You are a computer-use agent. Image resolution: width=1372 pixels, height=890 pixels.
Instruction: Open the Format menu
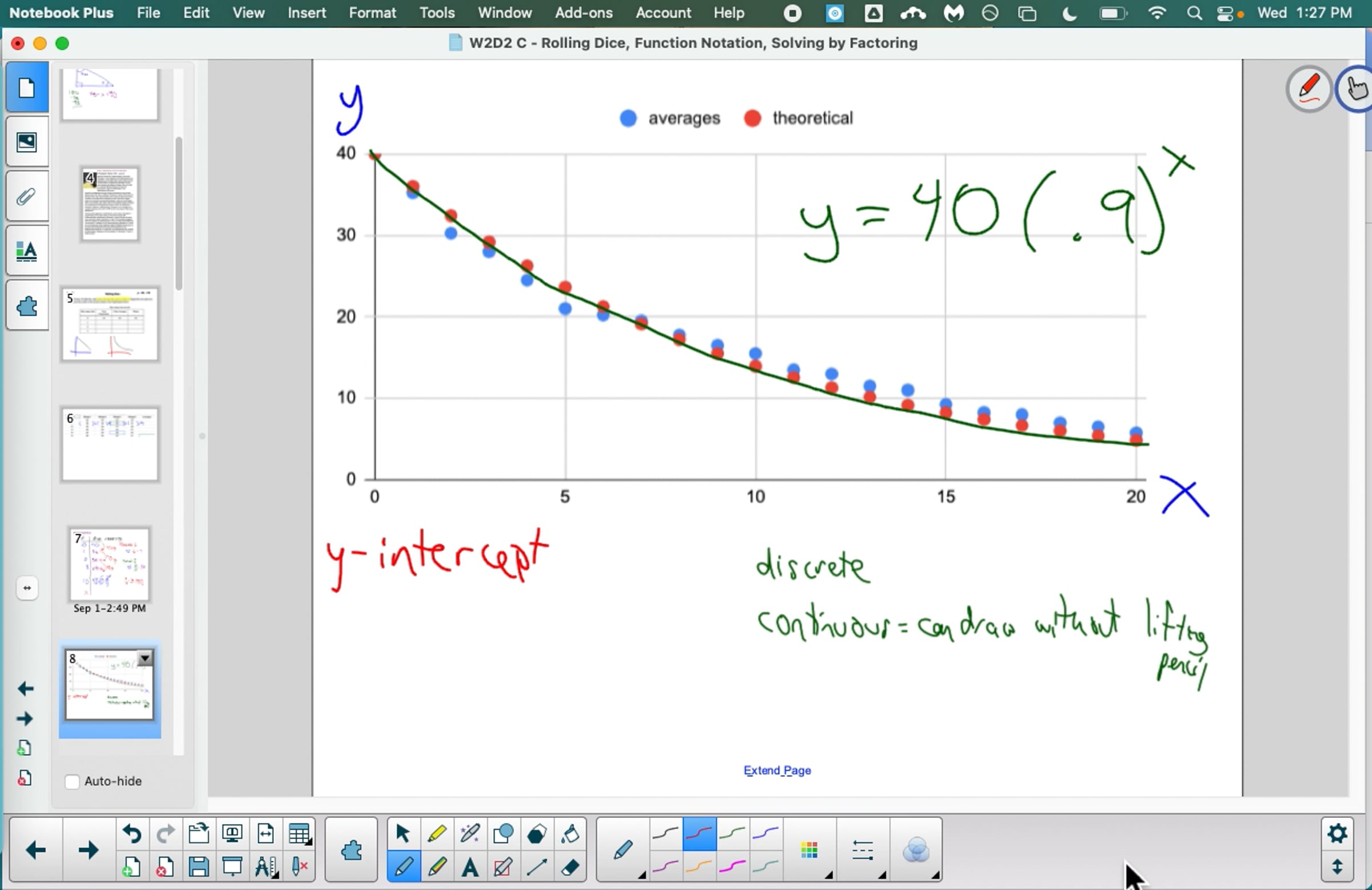[372, 13]
